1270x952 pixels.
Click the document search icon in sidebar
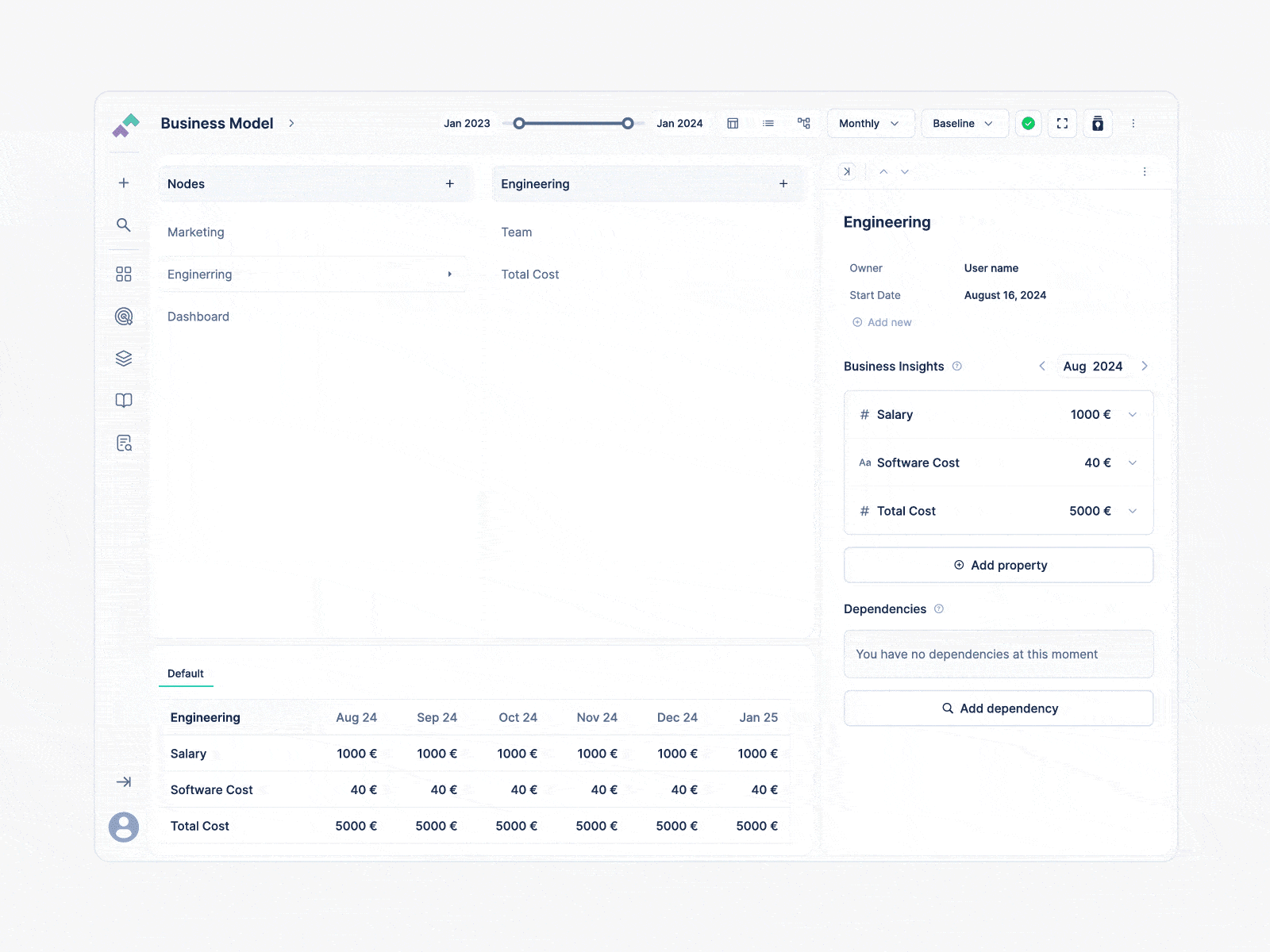pyautogui.click(x=124, y=443)
